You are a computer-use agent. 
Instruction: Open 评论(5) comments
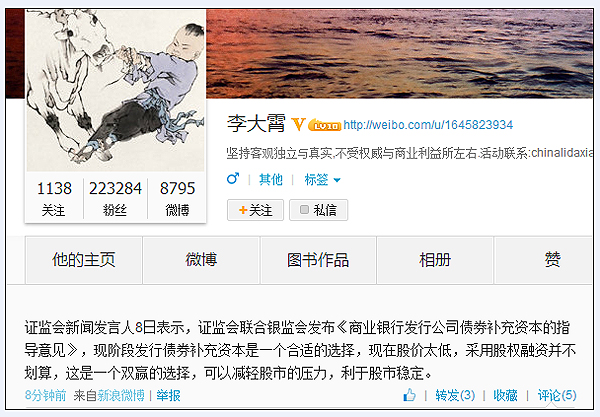pyautogui.click(x=557, y=395)
